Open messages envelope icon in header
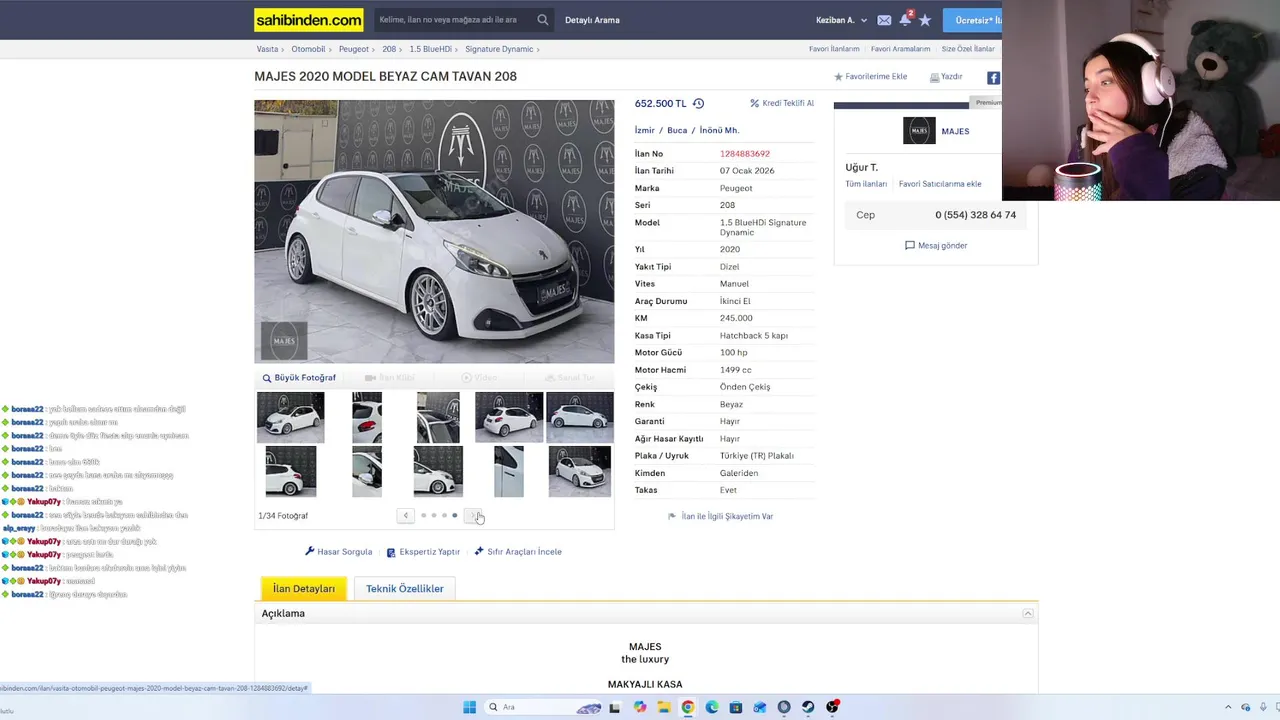 pos(884,20)
